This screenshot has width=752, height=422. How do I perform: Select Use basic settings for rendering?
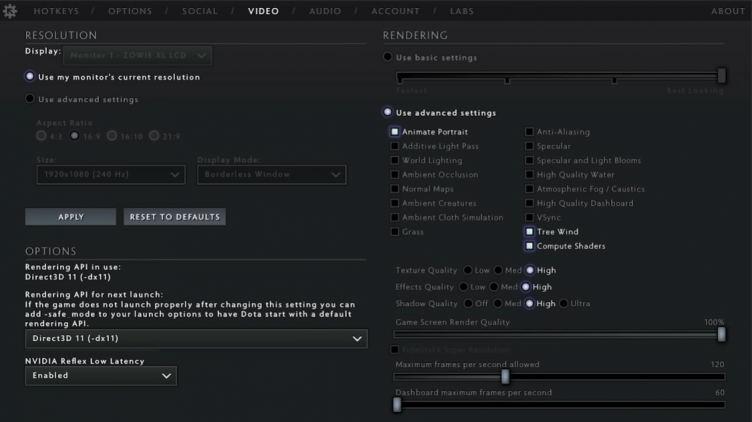coord(388,57)
